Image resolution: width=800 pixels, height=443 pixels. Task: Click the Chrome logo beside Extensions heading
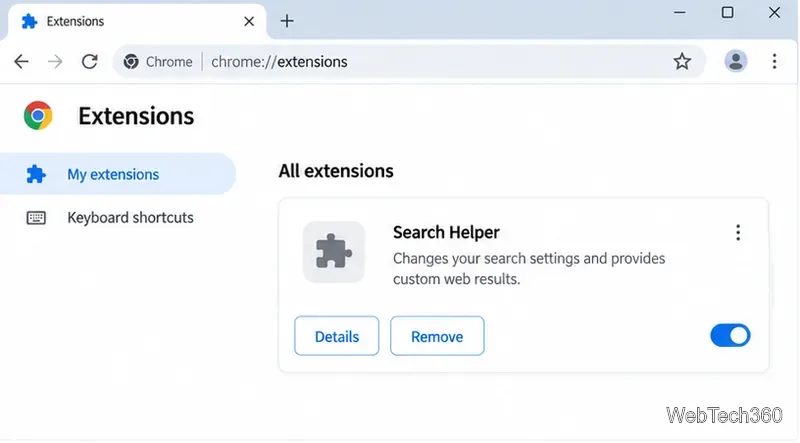(x=38, y=116)
